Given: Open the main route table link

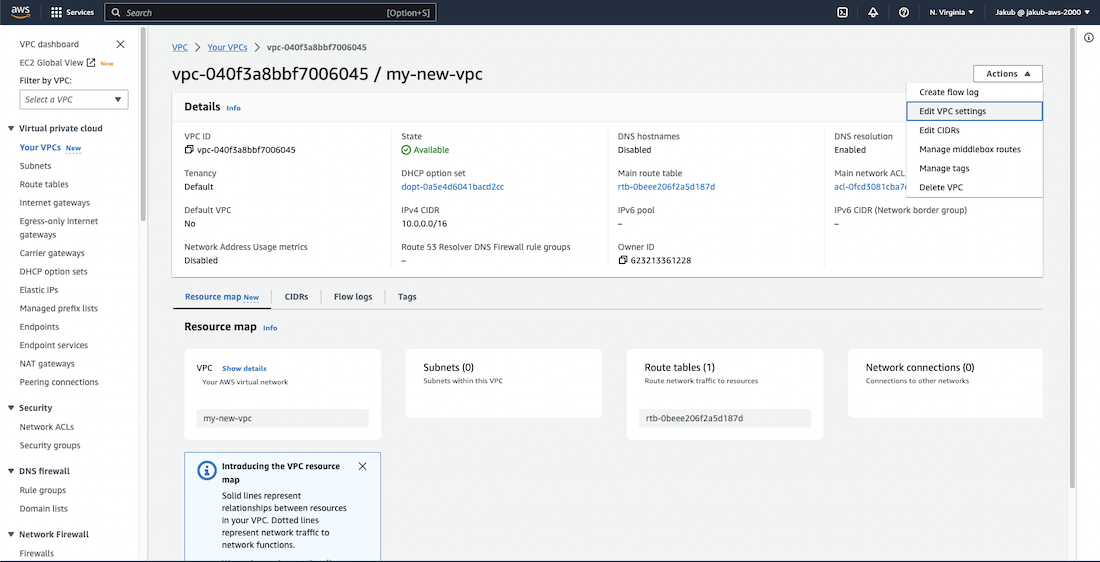Looking at the screenshot, I should 666,186.
